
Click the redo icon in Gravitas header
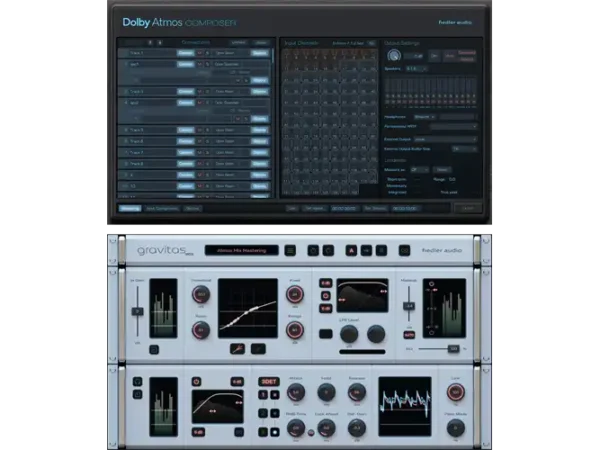328,251
